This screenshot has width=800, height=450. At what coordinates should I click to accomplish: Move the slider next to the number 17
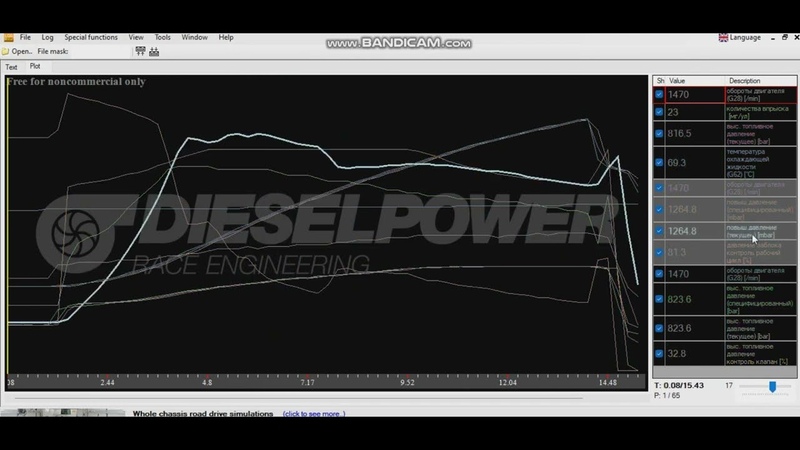tap(772, 387)
